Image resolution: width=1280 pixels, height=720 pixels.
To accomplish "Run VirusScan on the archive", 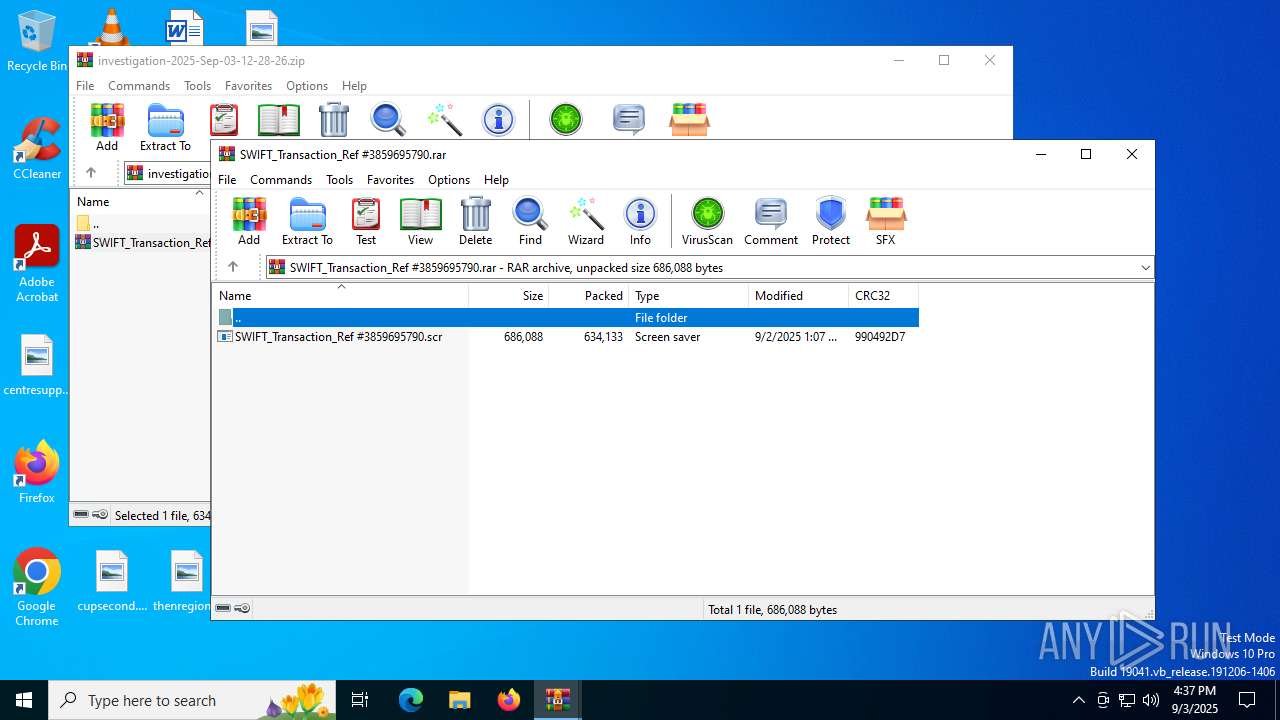I will [707, 221].
